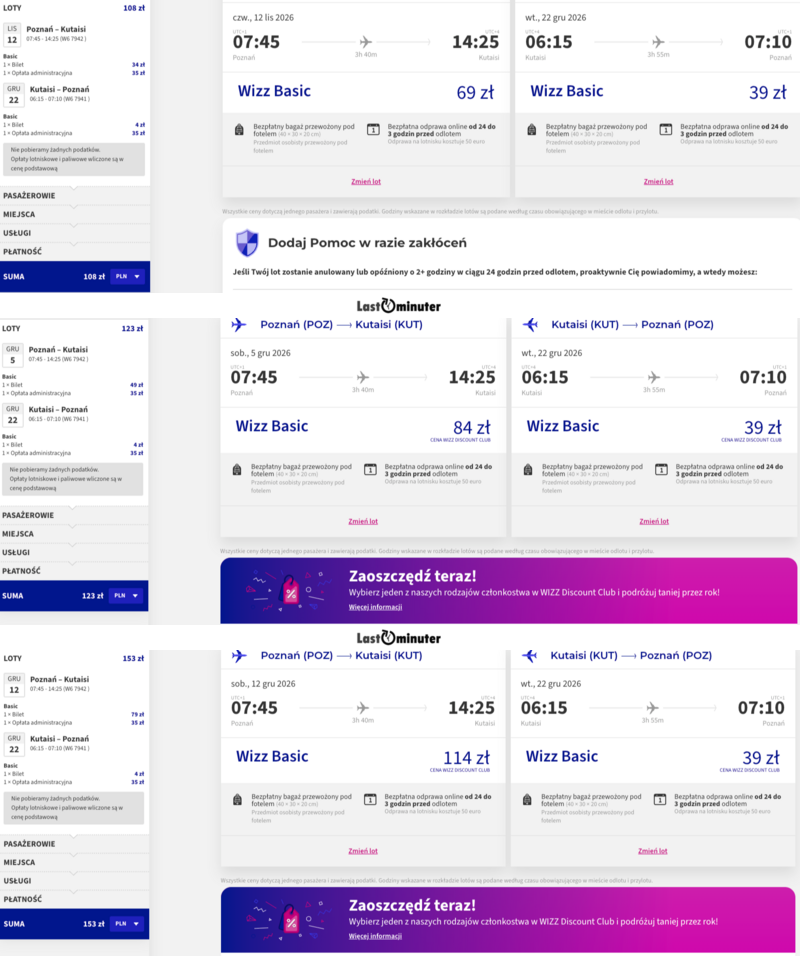Click the return plane icon in the 12 gru booking header
Image resolution: width=800 pixels, height=956 pixels.
[530, 655]
